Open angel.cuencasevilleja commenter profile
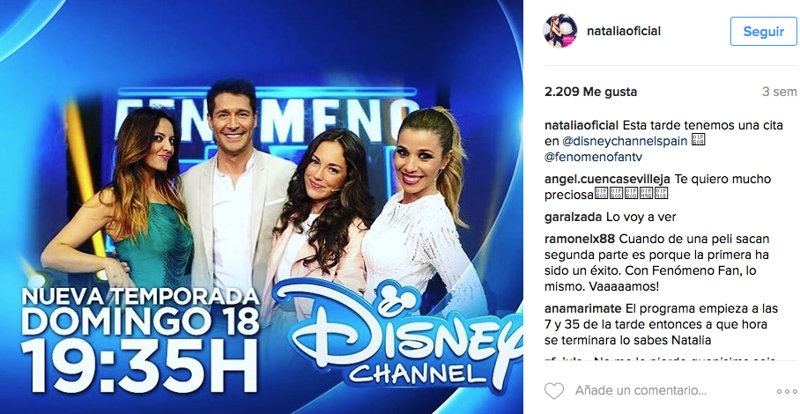Viewport: 800px width, 414px height. (x=607, y=179)
